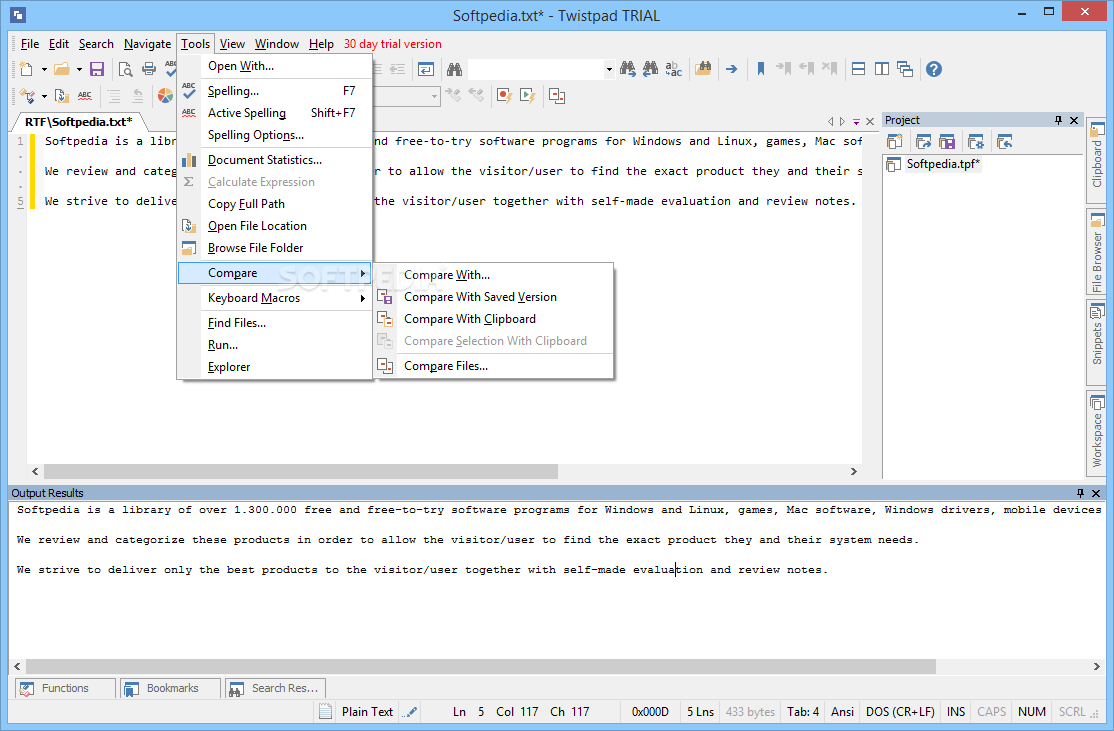Select Compare Files... submenu item
The height and width of the screenshot is (731, 1114).
pyautogui.click(x=494, y=366)
